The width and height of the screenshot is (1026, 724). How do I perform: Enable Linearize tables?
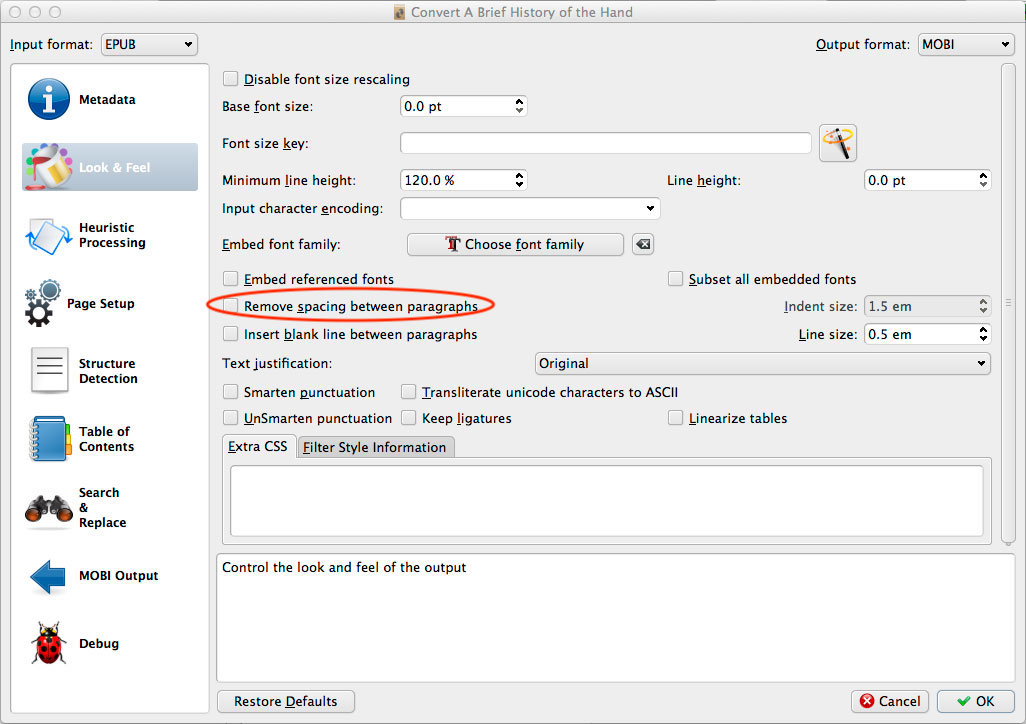(676, 418)
